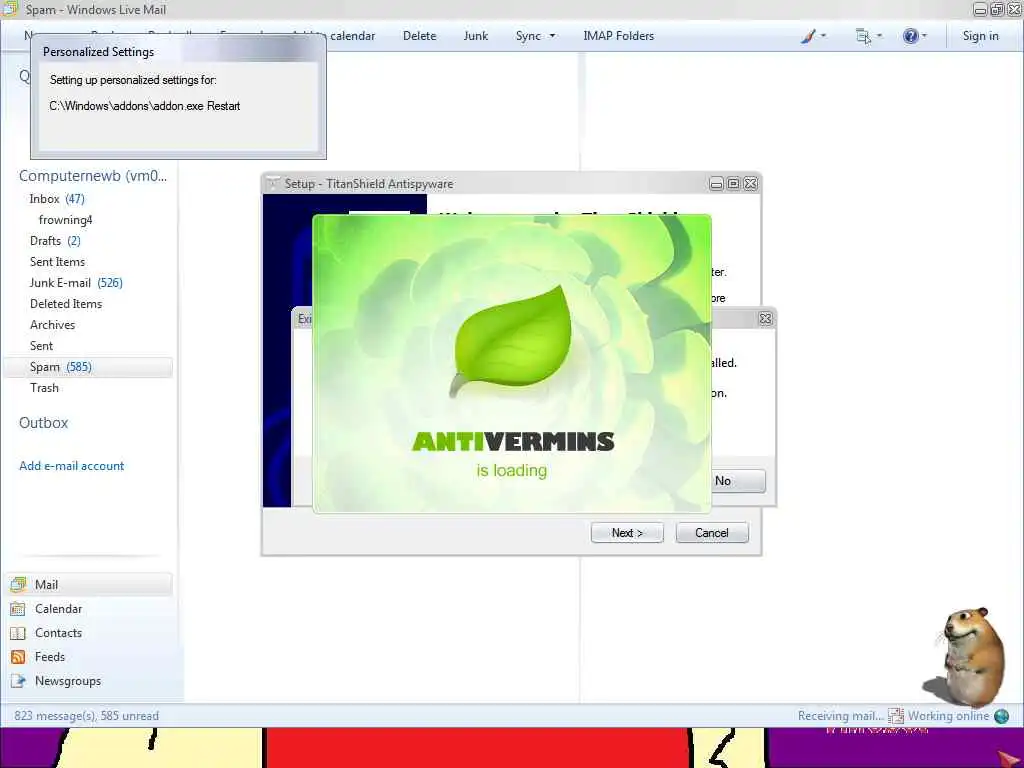The height and width of the screenshot is (768, 1024).
Task: Open the paintbrush colorizer menu icon
Action: 808,36
